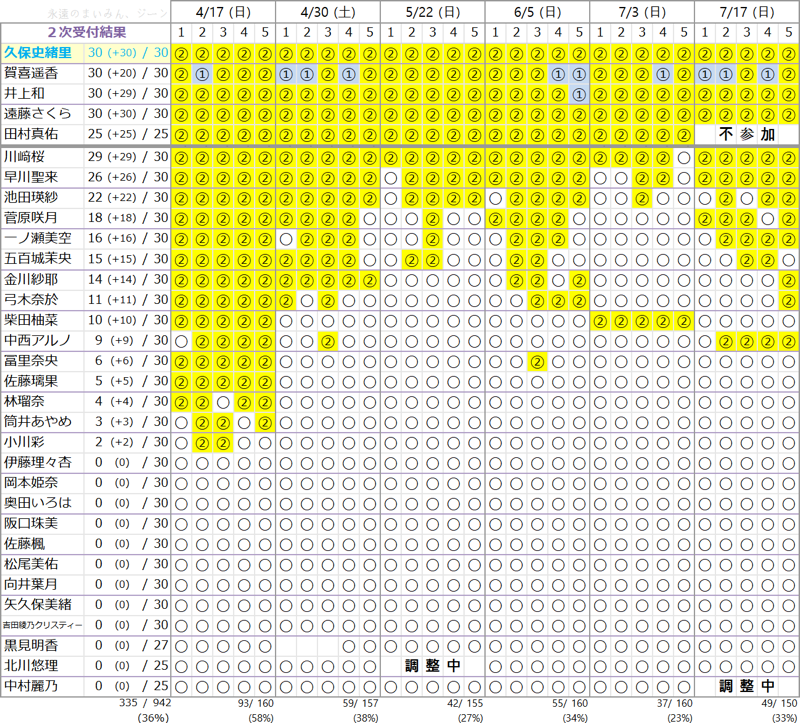Click the name 小川彩
This screenshot has width=800, height=723.
[x=24, y=442]
